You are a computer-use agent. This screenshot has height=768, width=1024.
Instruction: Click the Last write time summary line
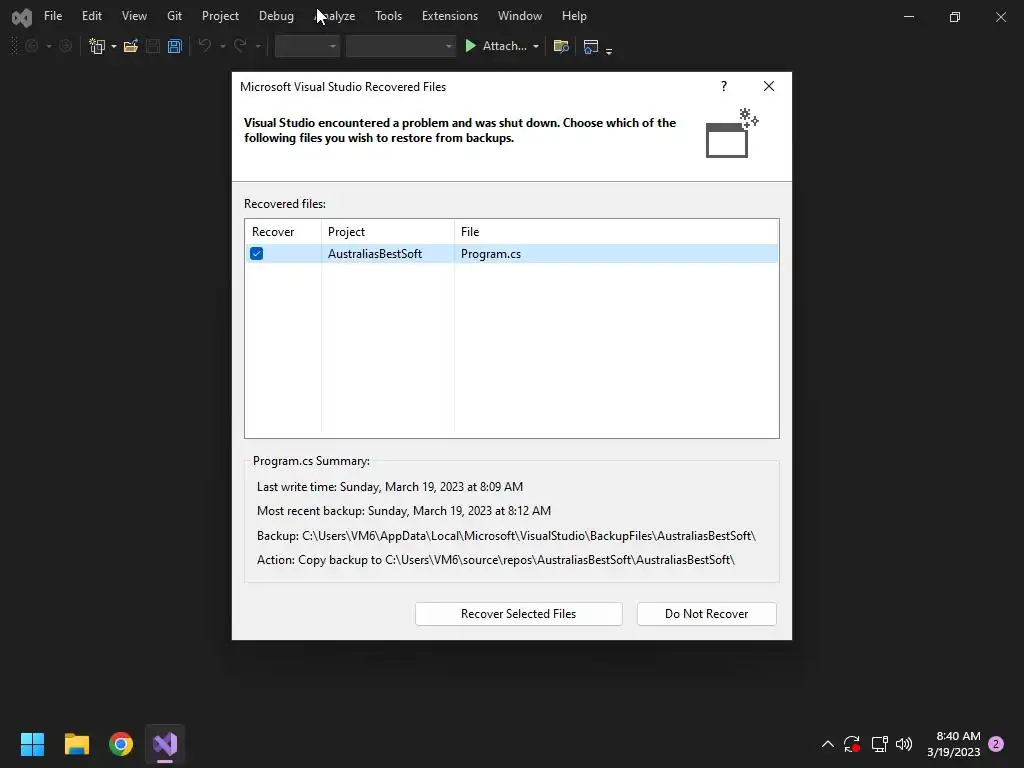pyautogui.click(x=390, y=487)
